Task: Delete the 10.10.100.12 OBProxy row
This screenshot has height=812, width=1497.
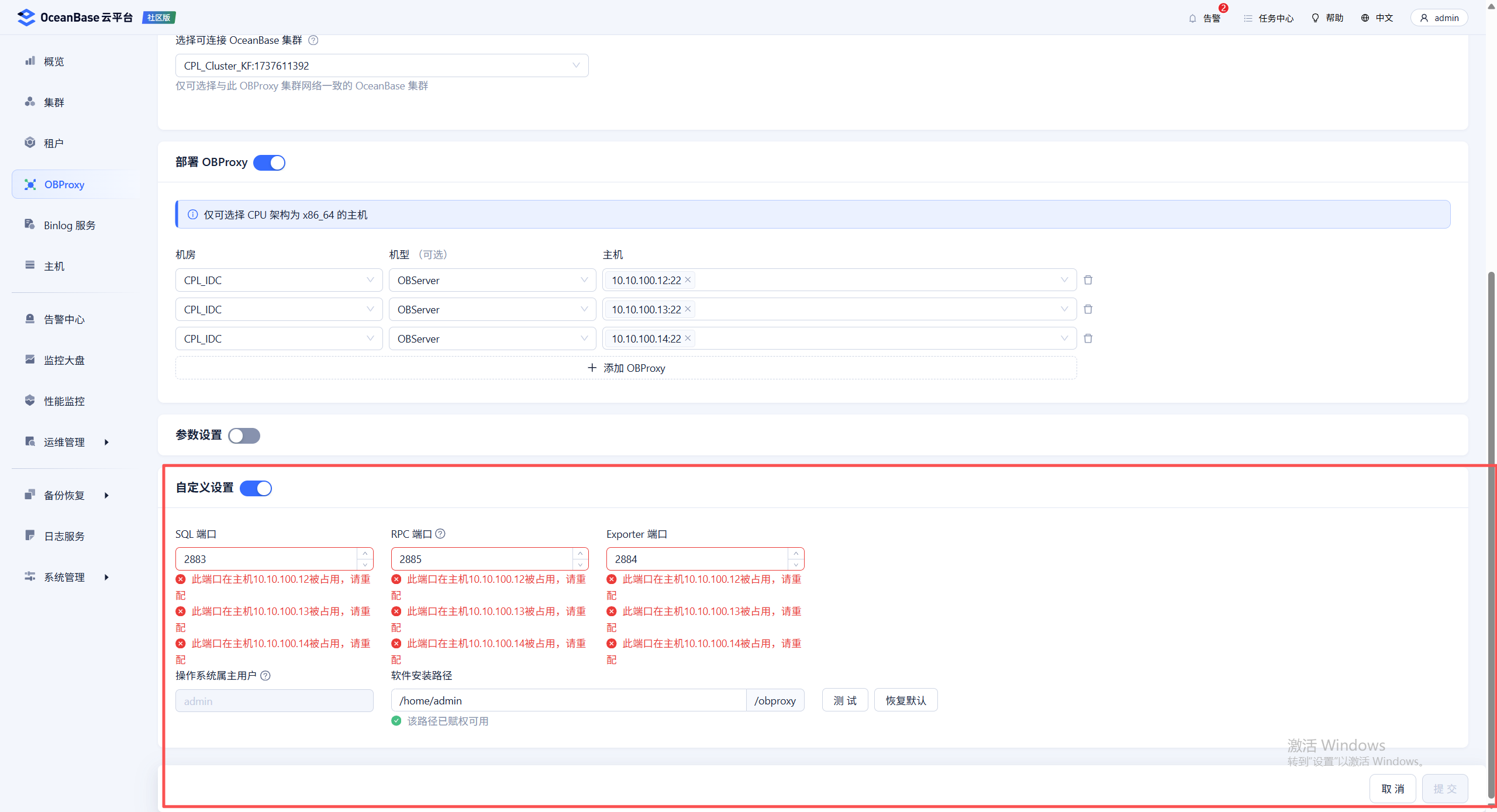Action: point(1088,280)
